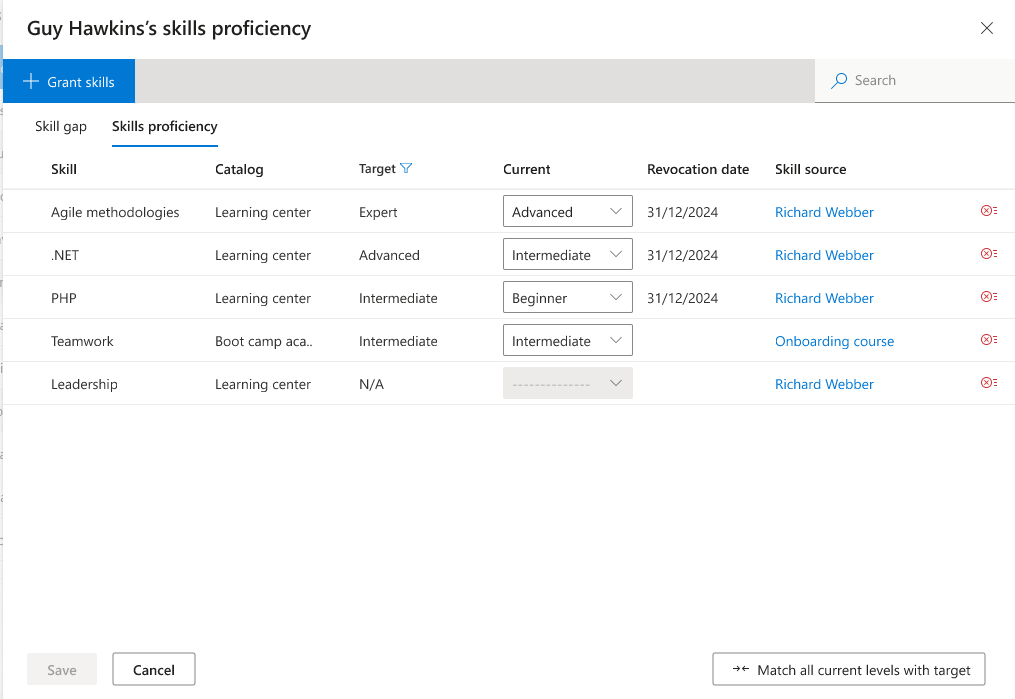Click the Skill column header
The image size is (1015, 699).
(64, 170)
